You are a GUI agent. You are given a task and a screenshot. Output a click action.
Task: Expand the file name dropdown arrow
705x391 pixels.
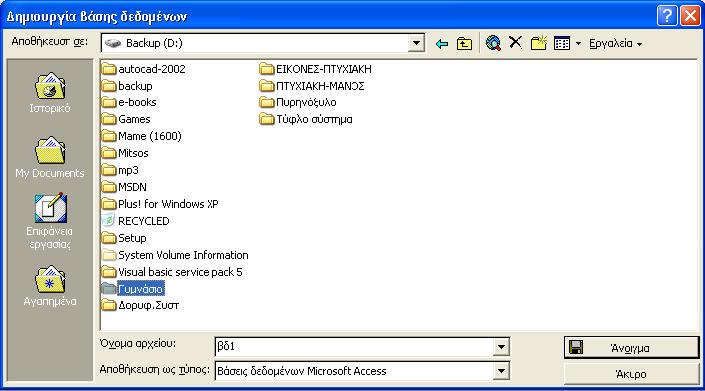click(501, 347)
